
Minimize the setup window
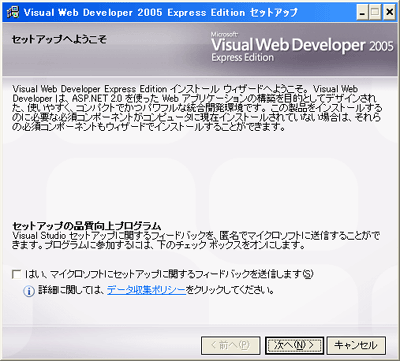[362, 13]
